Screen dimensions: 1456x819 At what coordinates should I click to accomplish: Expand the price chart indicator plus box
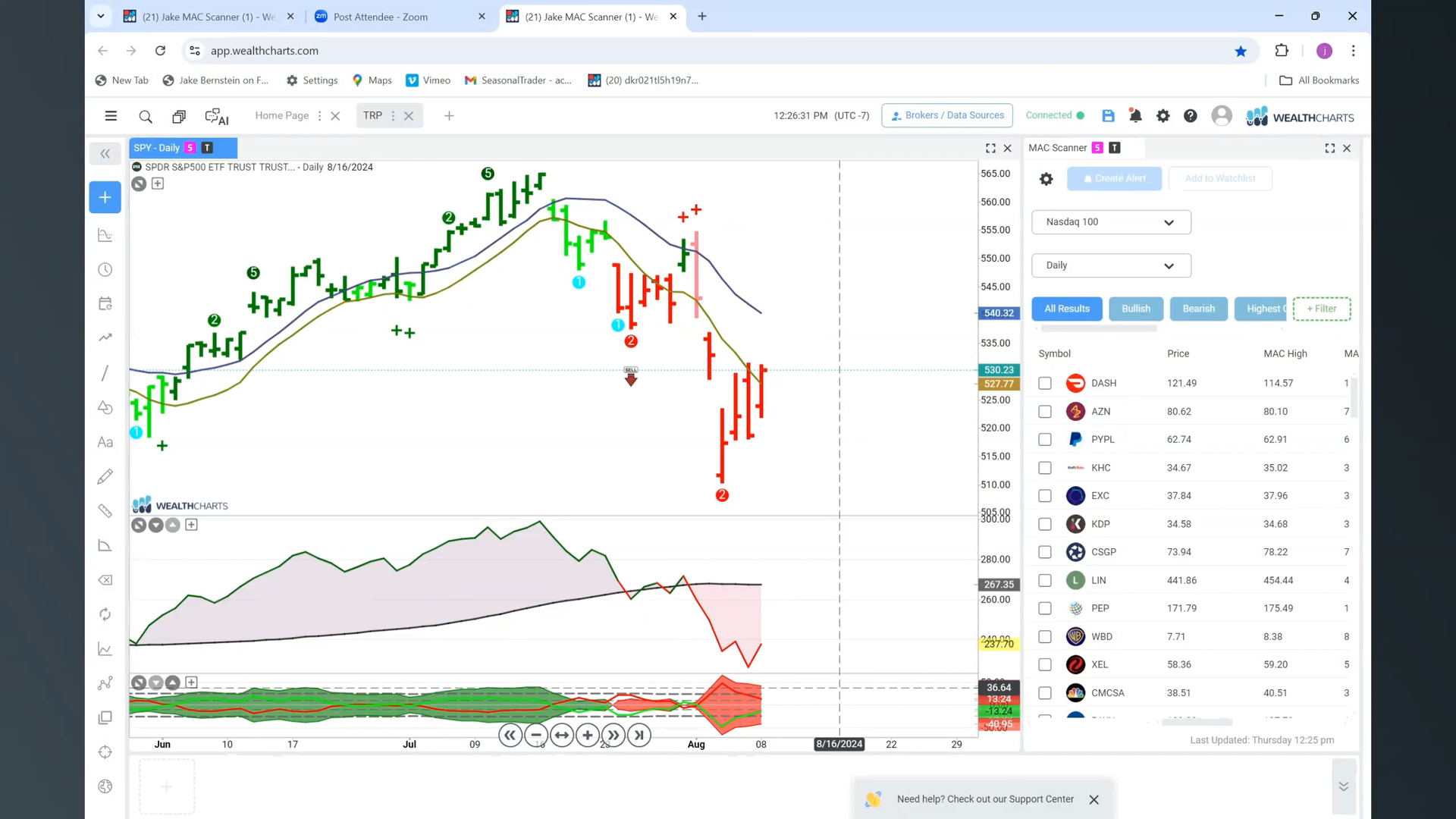pyautogui.click(x=158, y=184)
